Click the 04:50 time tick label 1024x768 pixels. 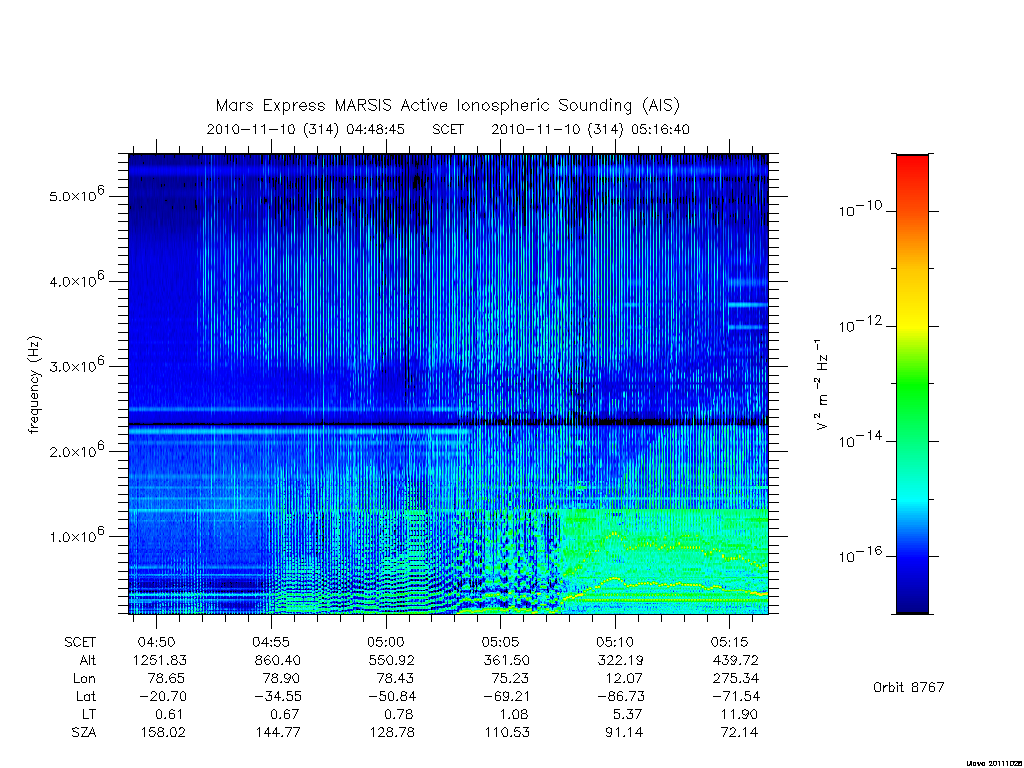click(x=157, y=642)
